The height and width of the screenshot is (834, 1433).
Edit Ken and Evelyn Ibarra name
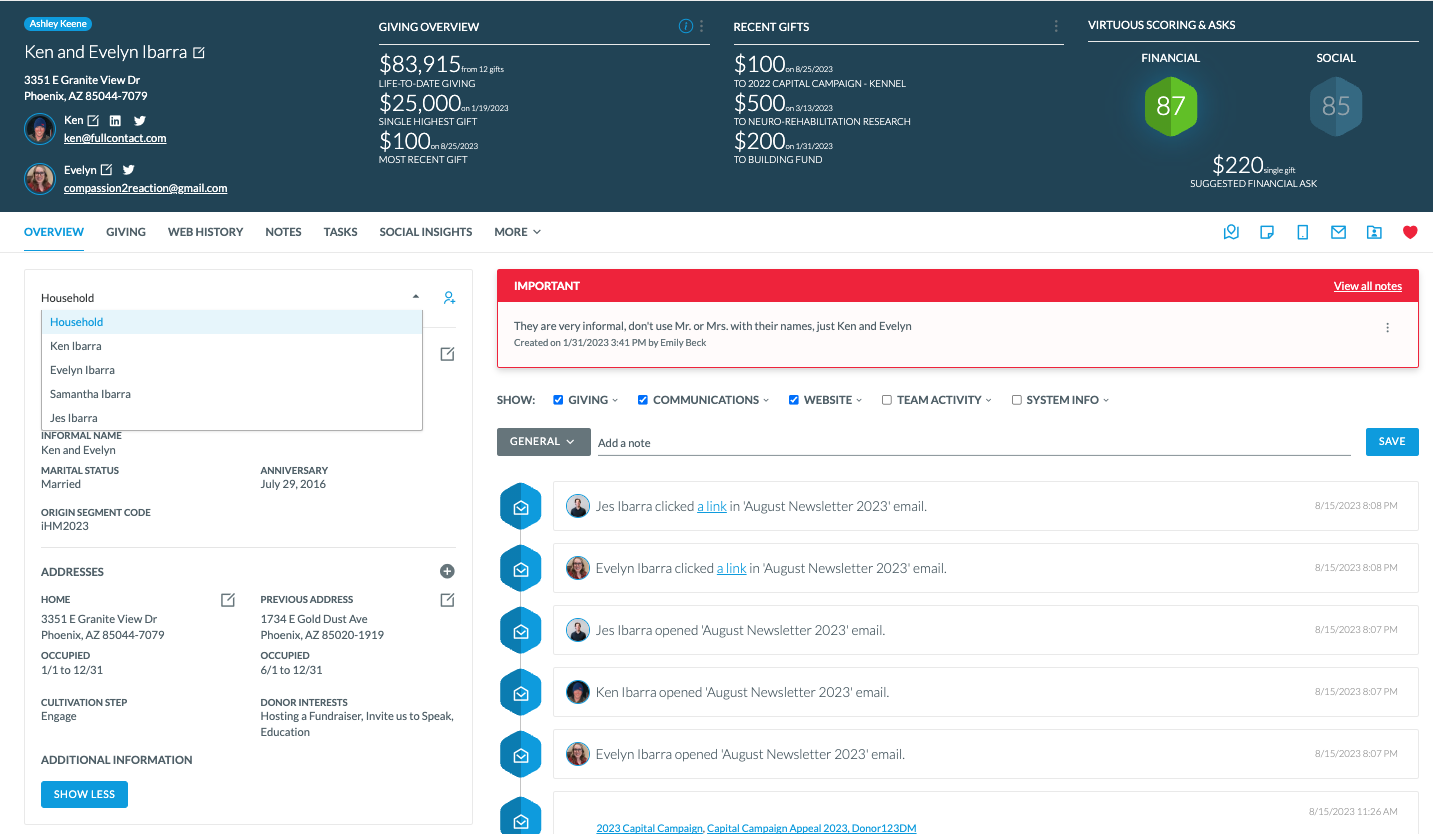point(198,52)
